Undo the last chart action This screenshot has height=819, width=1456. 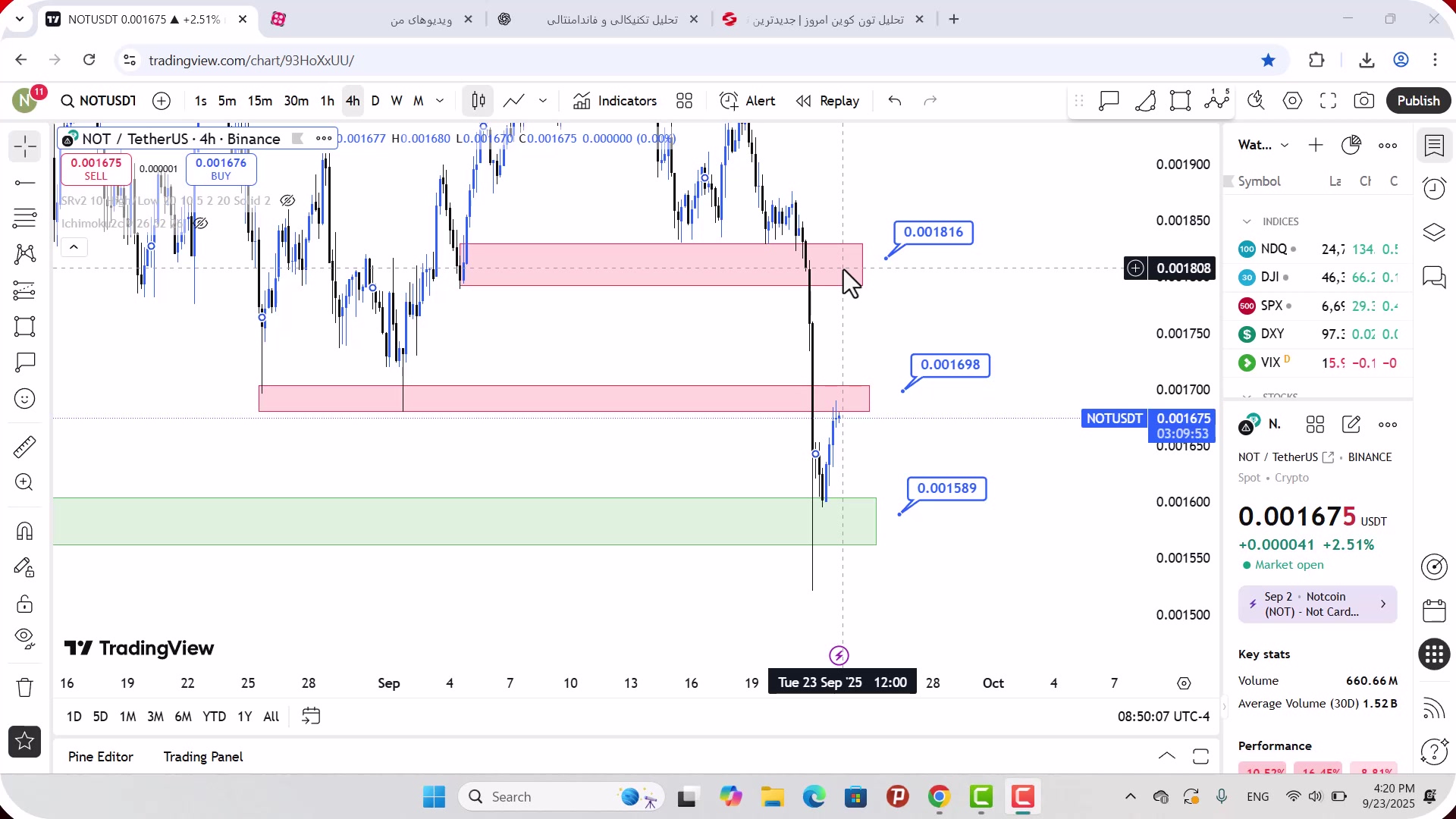click(x=895, y=101)
